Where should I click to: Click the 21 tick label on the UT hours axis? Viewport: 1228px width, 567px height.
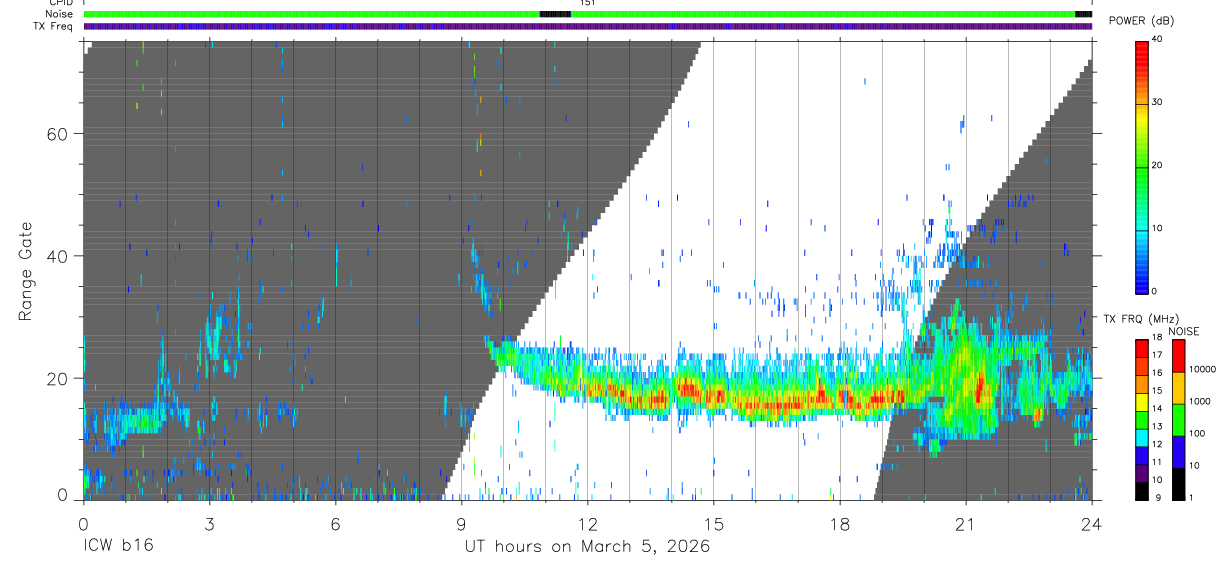966,522
